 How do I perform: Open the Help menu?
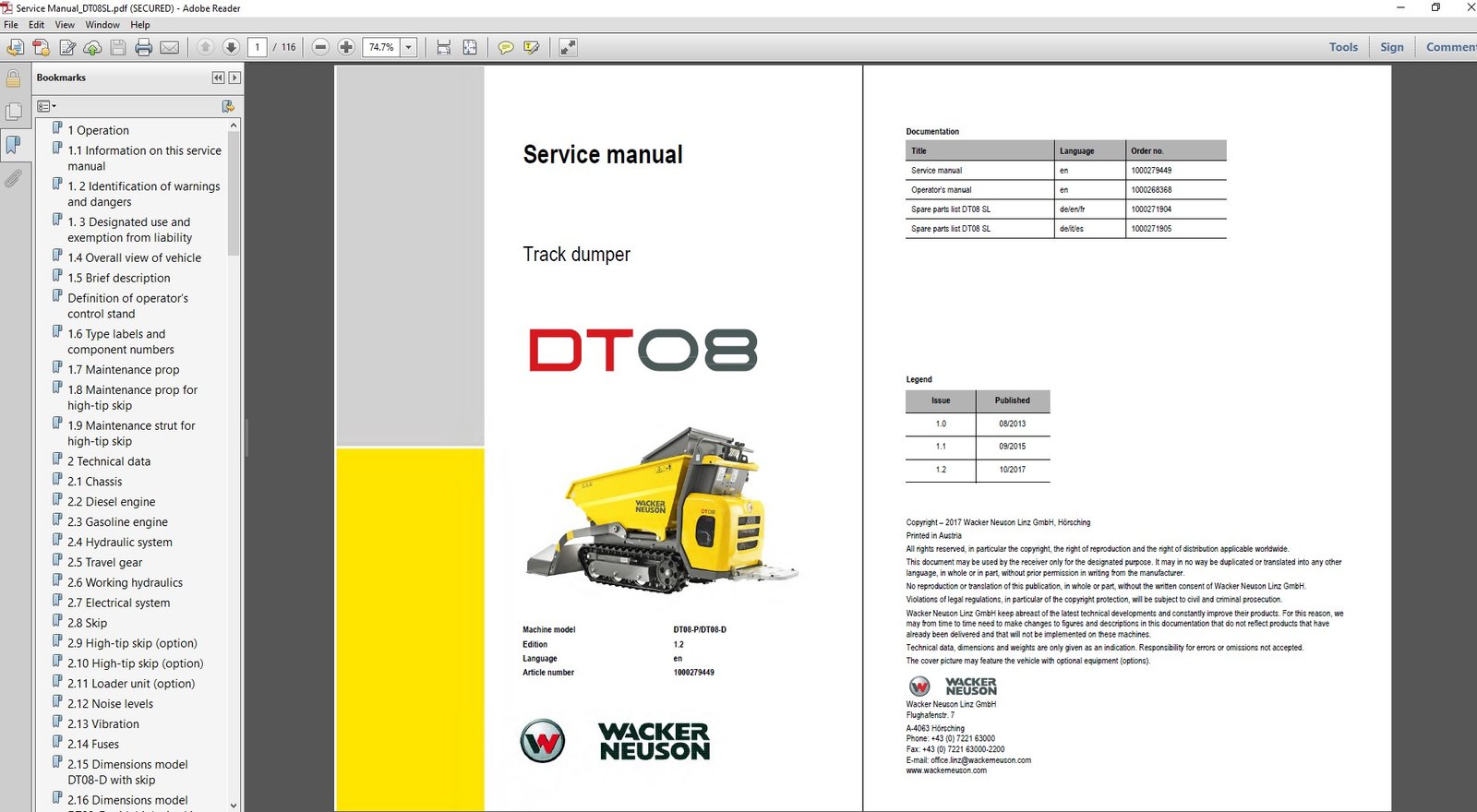click(x=139, y=25)
